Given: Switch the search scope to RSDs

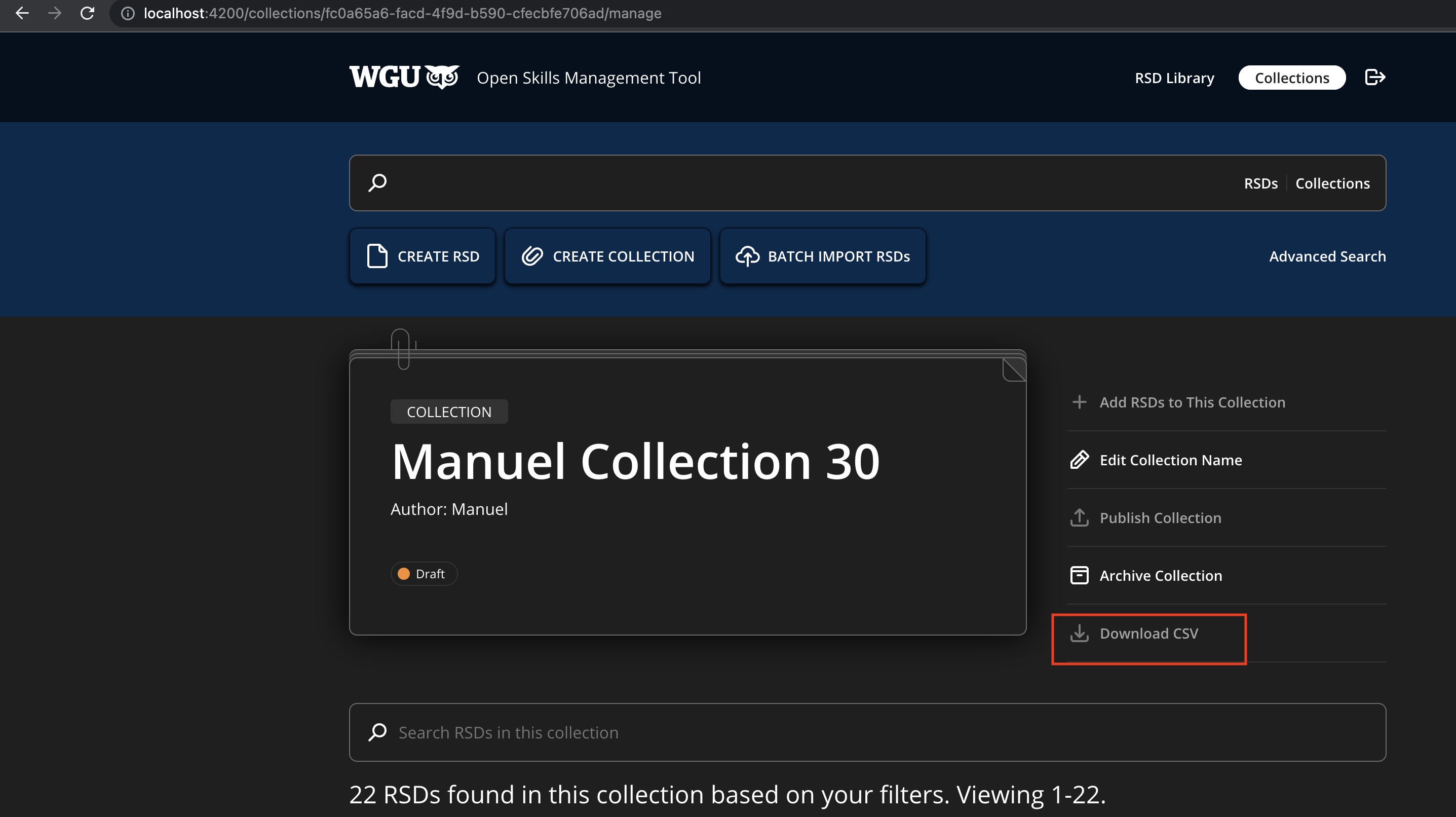Looking at the screenshot, I should (1260, 183).
